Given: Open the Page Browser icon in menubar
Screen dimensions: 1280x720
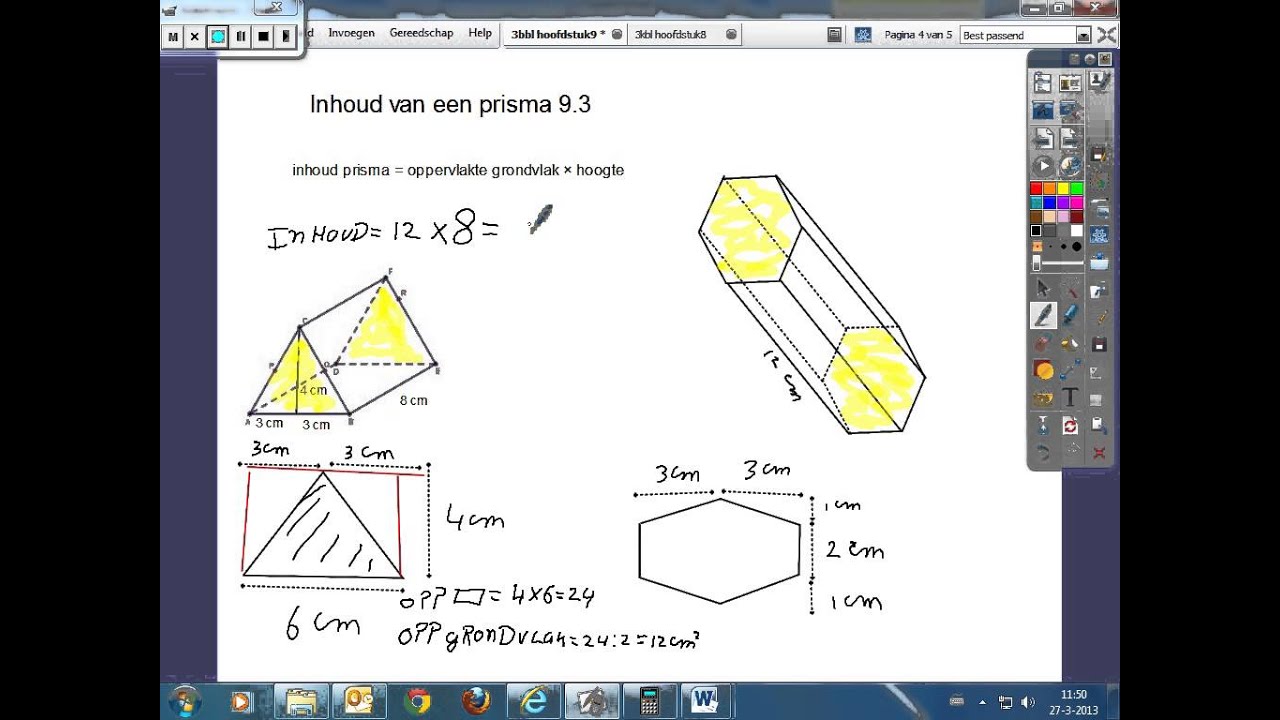Looking at the screenshot, I should tap(834, 34).
